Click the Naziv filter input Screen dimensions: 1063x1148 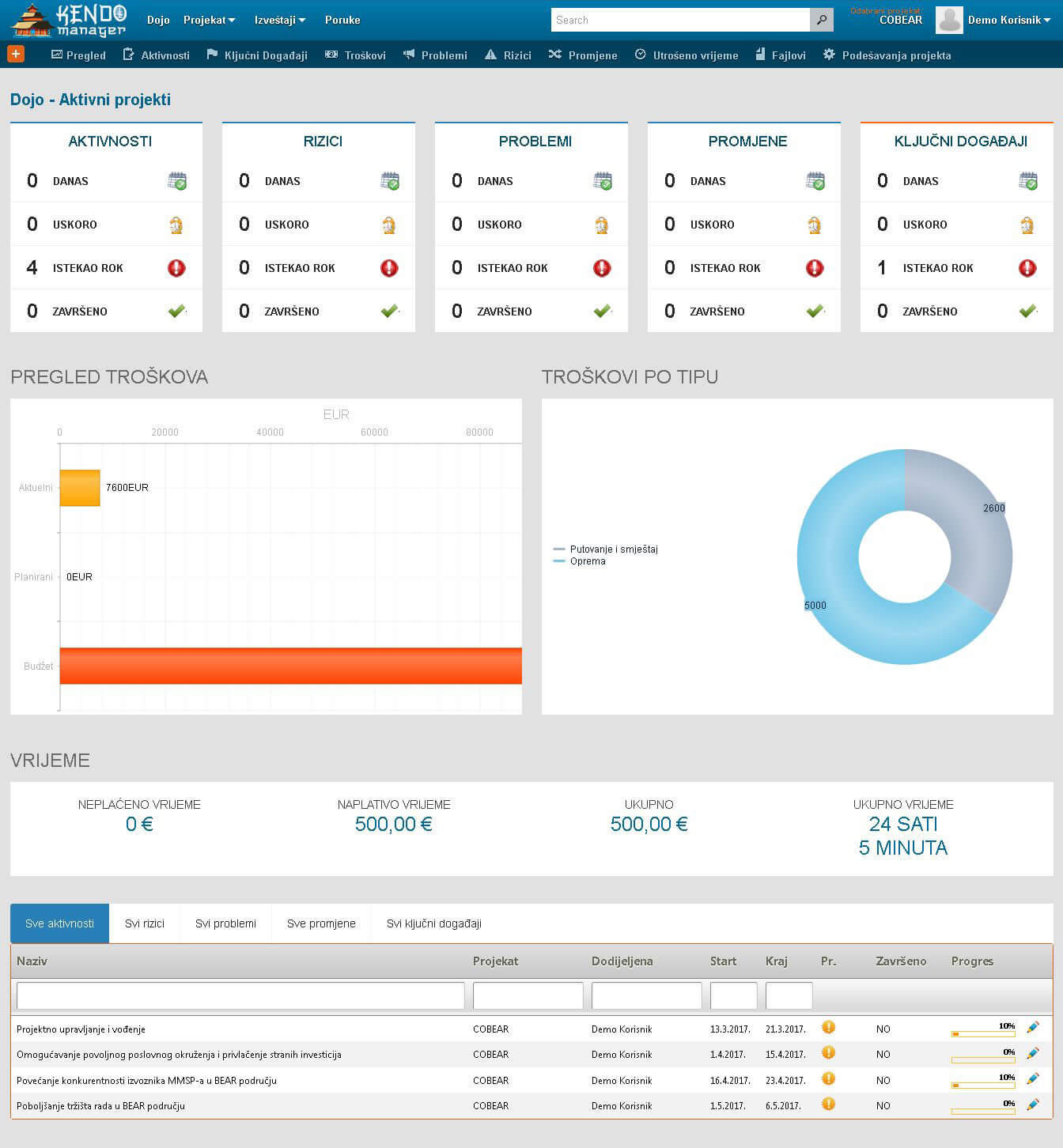[240, 995]
